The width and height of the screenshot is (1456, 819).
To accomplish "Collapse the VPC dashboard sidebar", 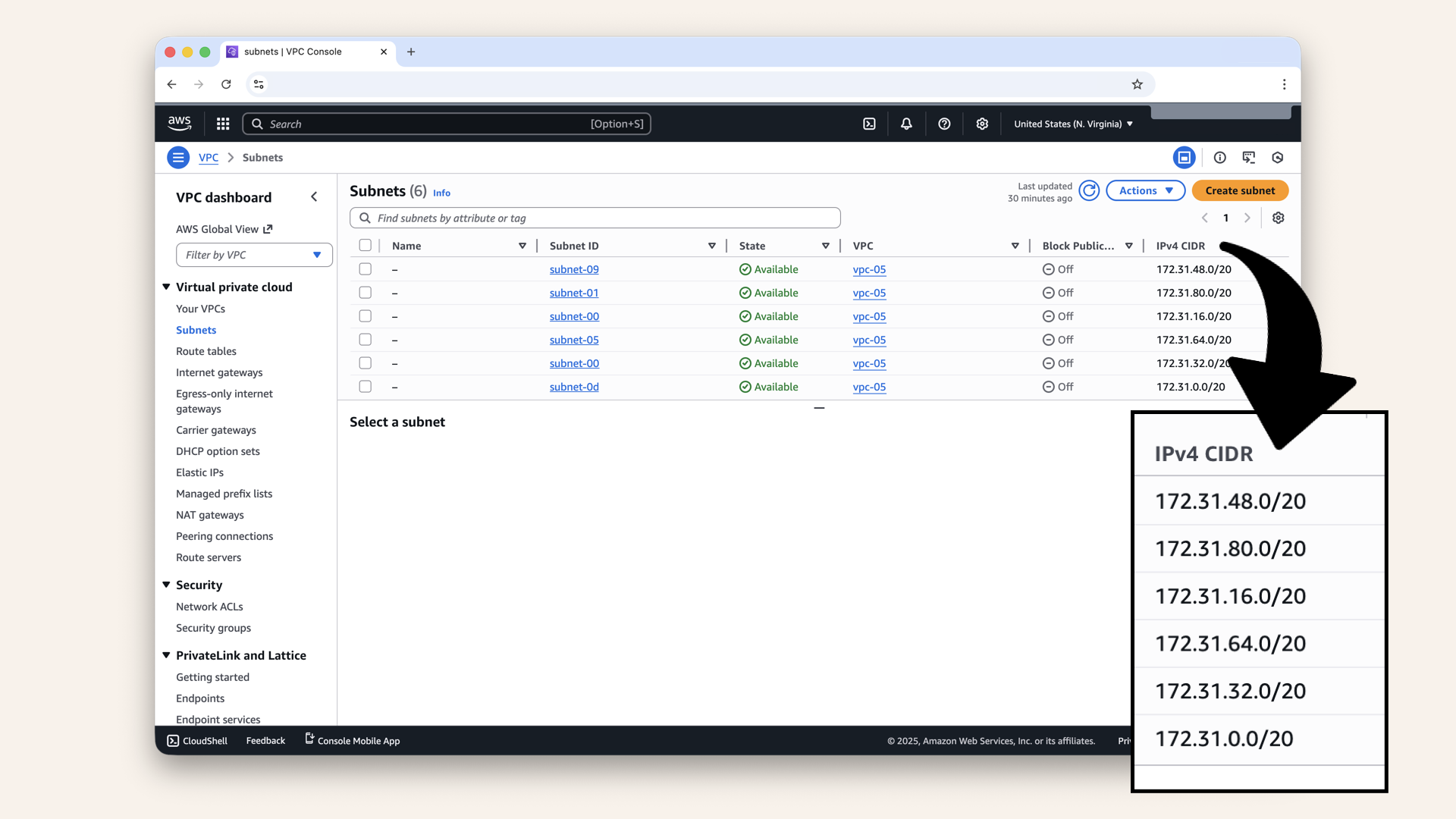I will point(314,197).
